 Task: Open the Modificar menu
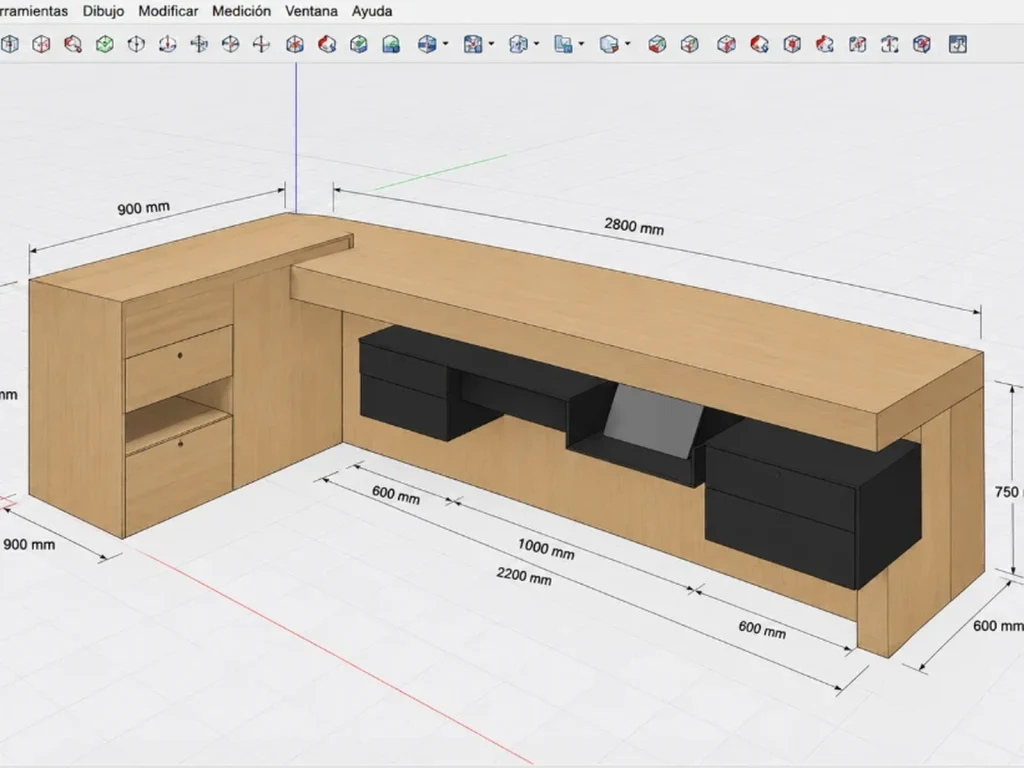(x=168, y=11)
